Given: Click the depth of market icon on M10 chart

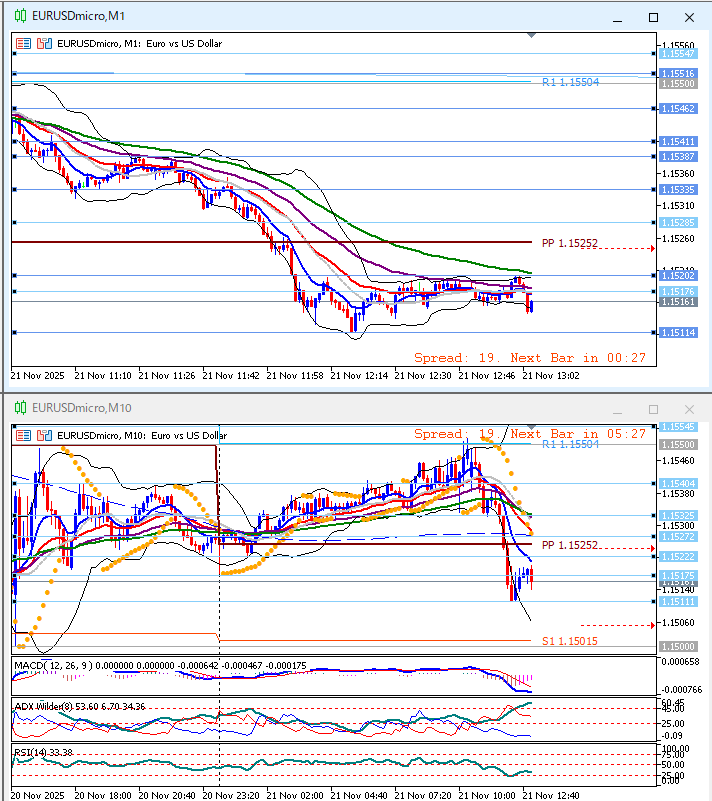Looking at the screenshot, I should pyautogui.click(x=42, y=435).
